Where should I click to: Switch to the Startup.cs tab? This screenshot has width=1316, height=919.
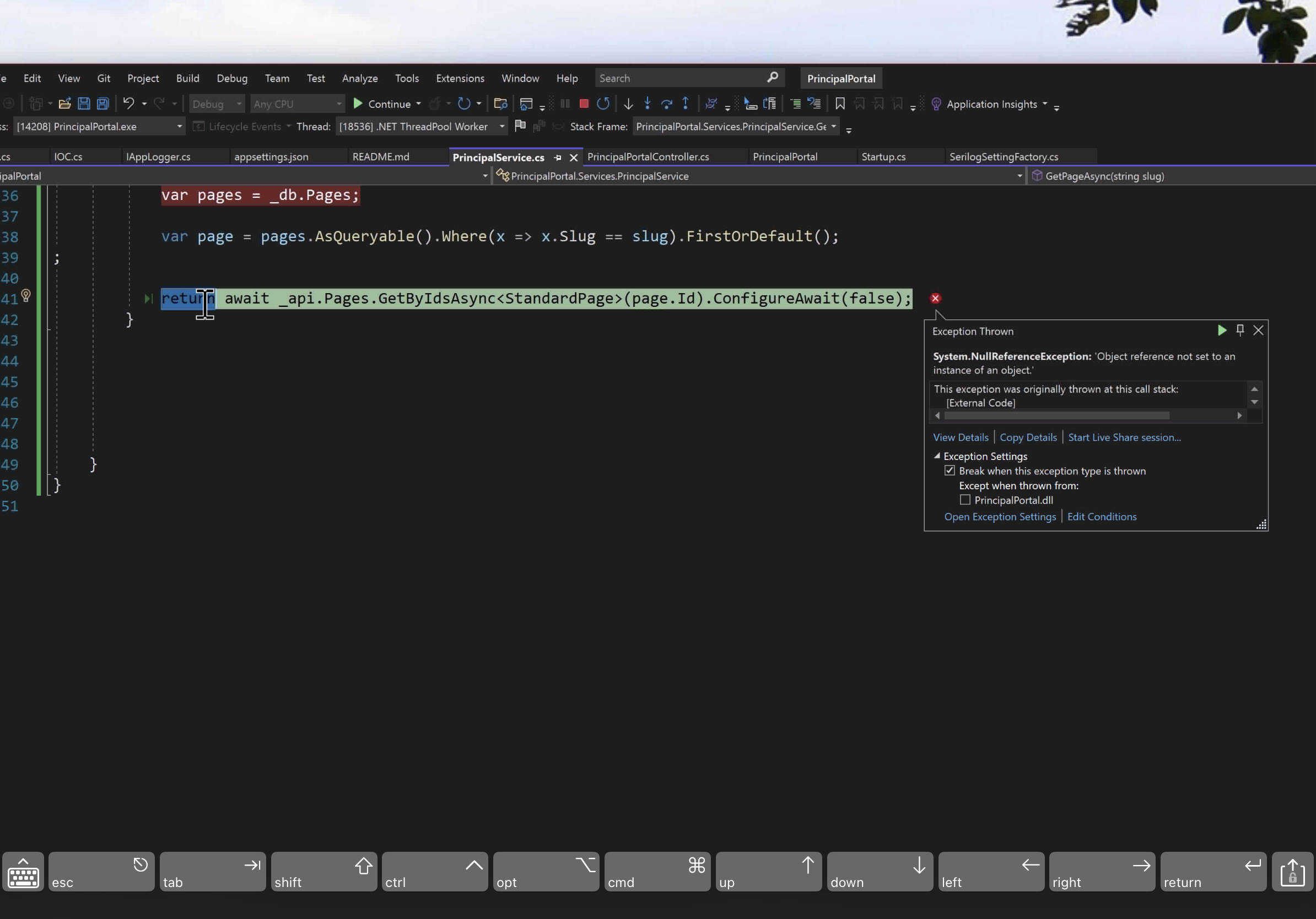pos(883,156)
